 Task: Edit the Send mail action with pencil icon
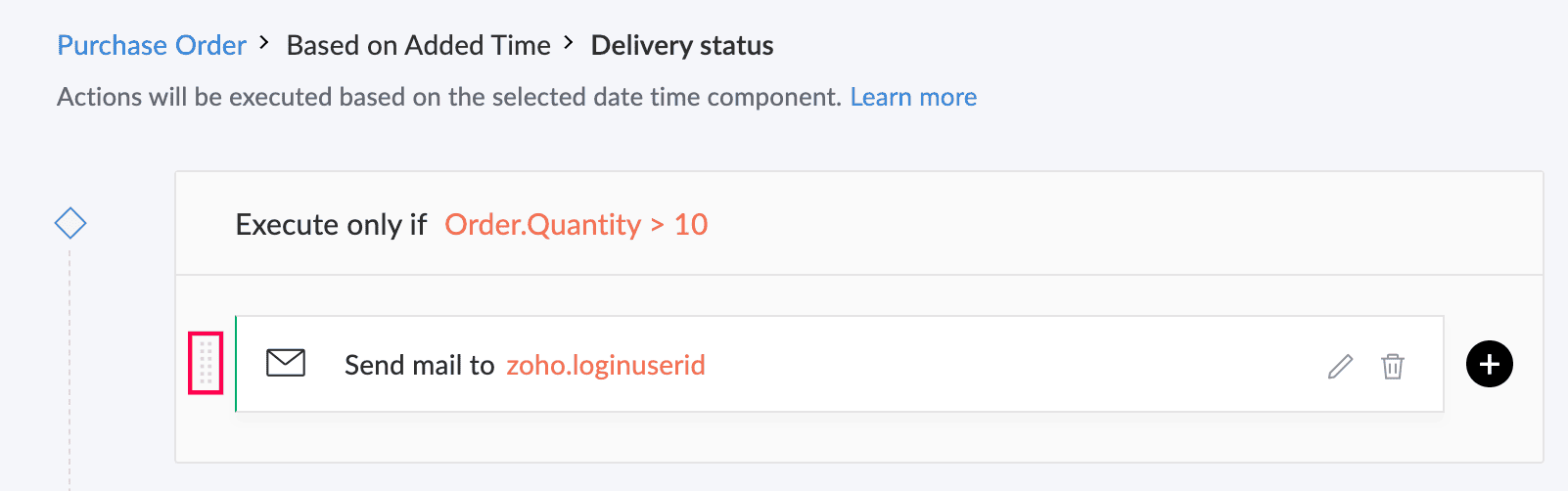click(x=1340, y=366)
